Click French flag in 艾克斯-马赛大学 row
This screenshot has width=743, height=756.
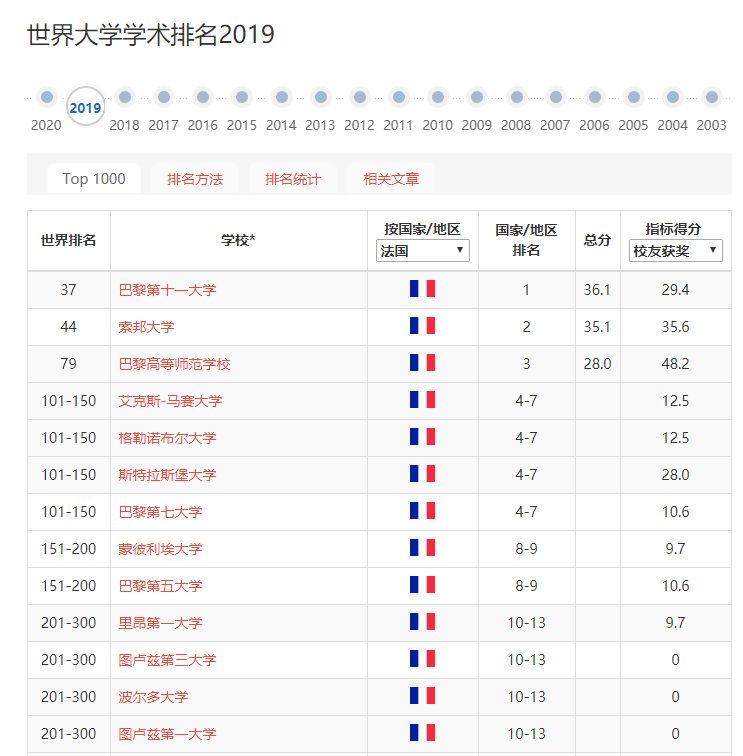click(x=422, y=400)
